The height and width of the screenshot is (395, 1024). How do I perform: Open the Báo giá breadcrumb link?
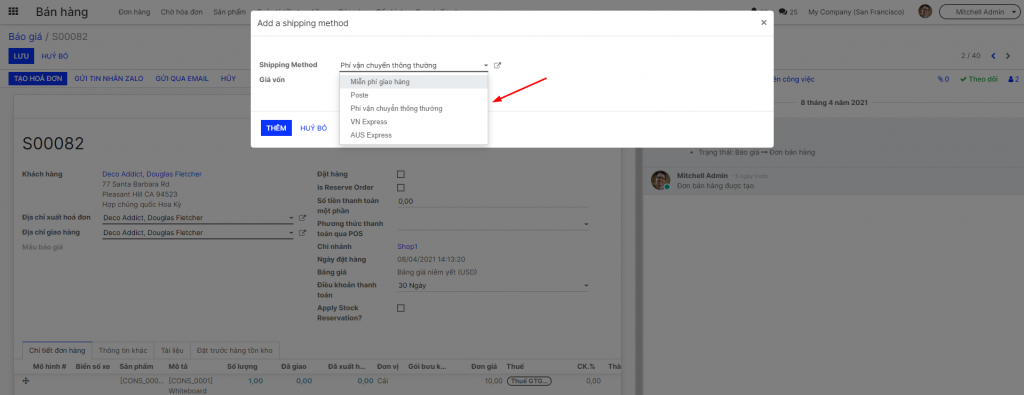click(25, 37)
